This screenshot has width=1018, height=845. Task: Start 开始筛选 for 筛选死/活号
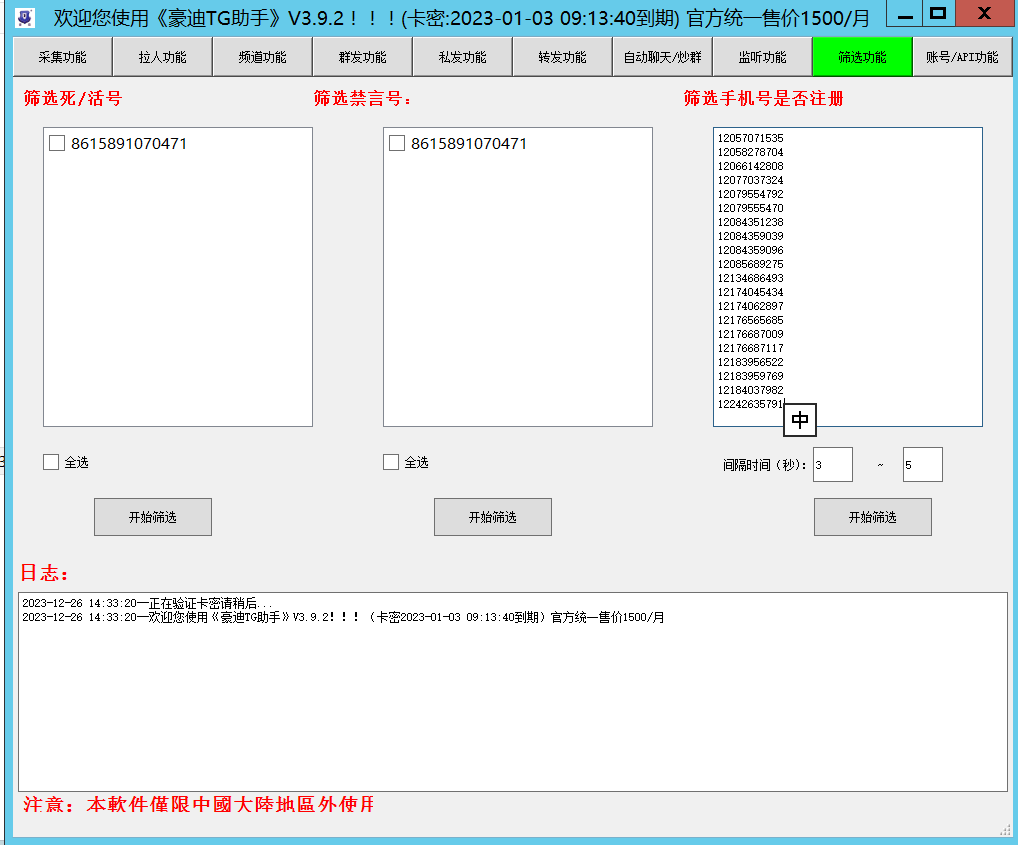[x=153, y=517]
